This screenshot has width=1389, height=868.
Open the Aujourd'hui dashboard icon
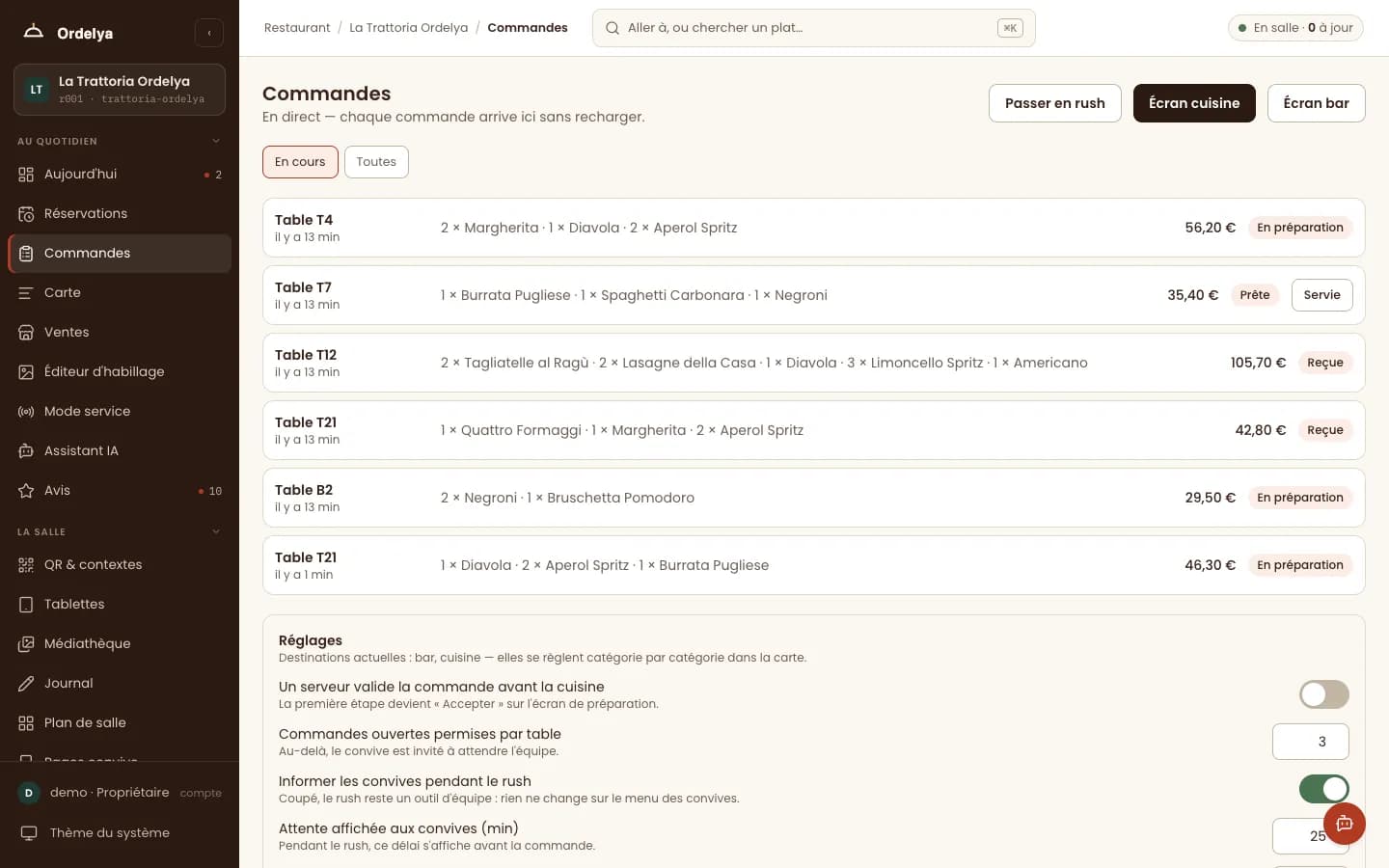(x=26, y=175)
